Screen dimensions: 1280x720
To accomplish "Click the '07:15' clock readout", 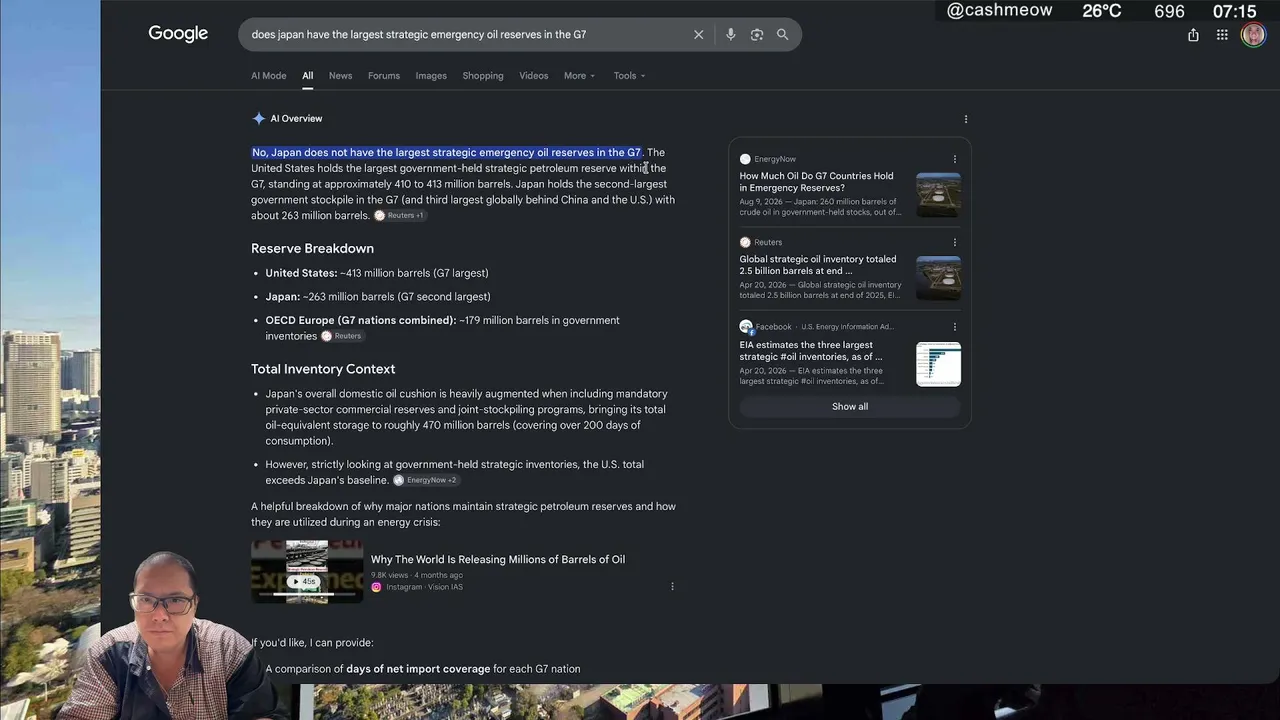I will pos(1234,11).
